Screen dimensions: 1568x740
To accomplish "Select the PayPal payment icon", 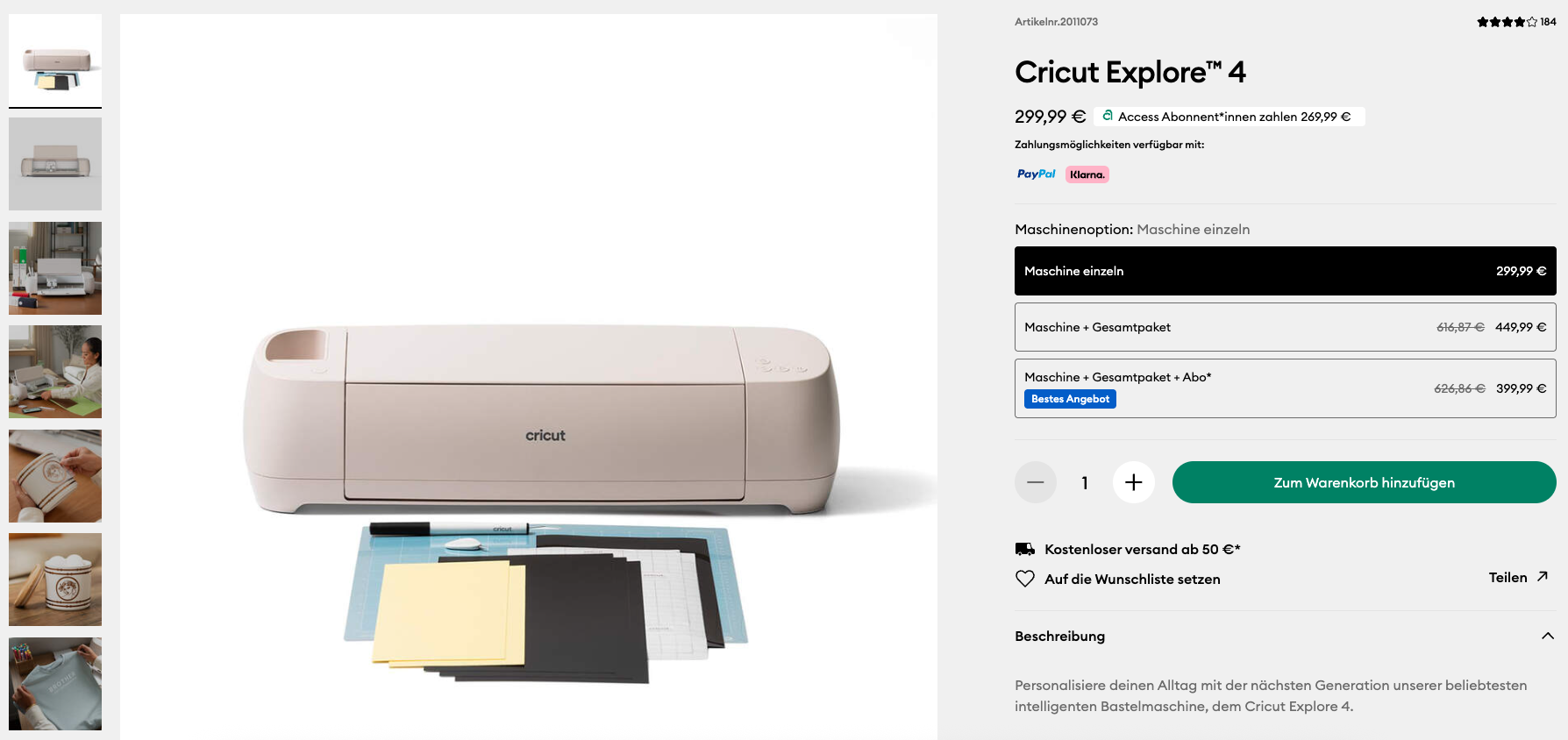I will pyautogui.click(x=1036, y=174).
